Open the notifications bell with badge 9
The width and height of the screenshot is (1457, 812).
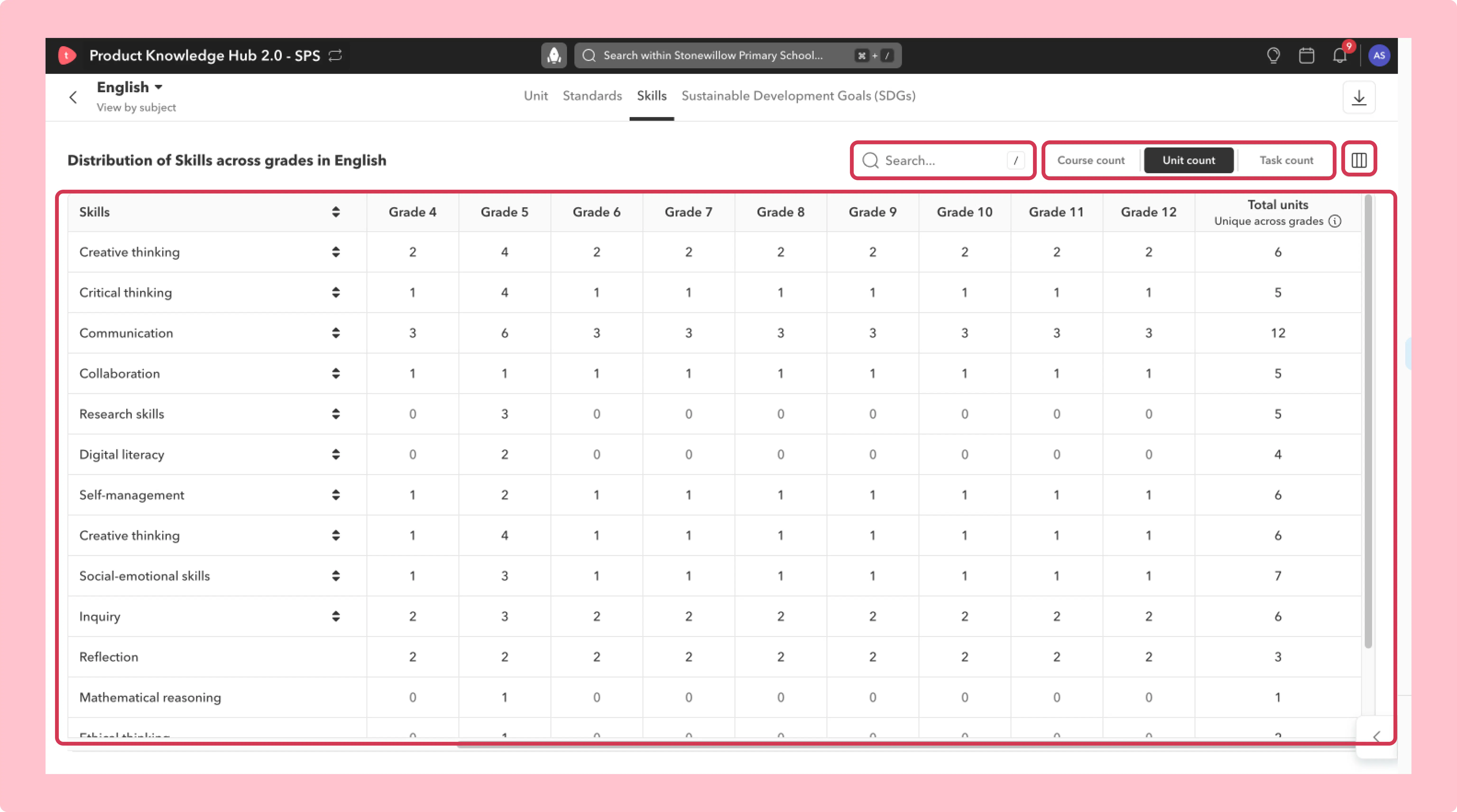tap(1340, 55)
